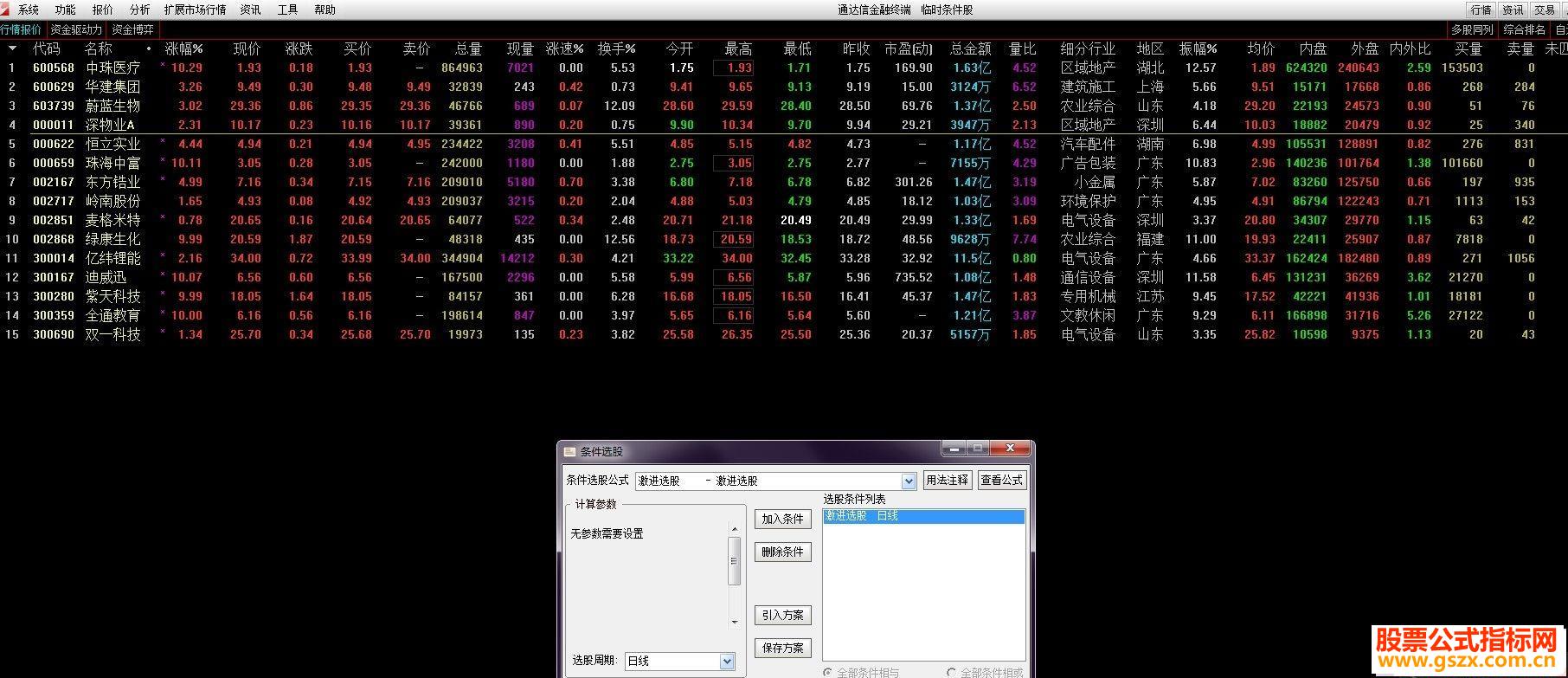Switch to the 资金博弈 tab
Viewport: 1568px width, 678px height.
(132, 29)
